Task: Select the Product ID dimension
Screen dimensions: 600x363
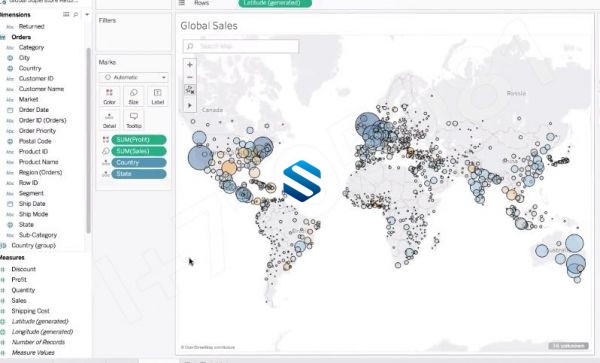Action: tap(33, 151)
